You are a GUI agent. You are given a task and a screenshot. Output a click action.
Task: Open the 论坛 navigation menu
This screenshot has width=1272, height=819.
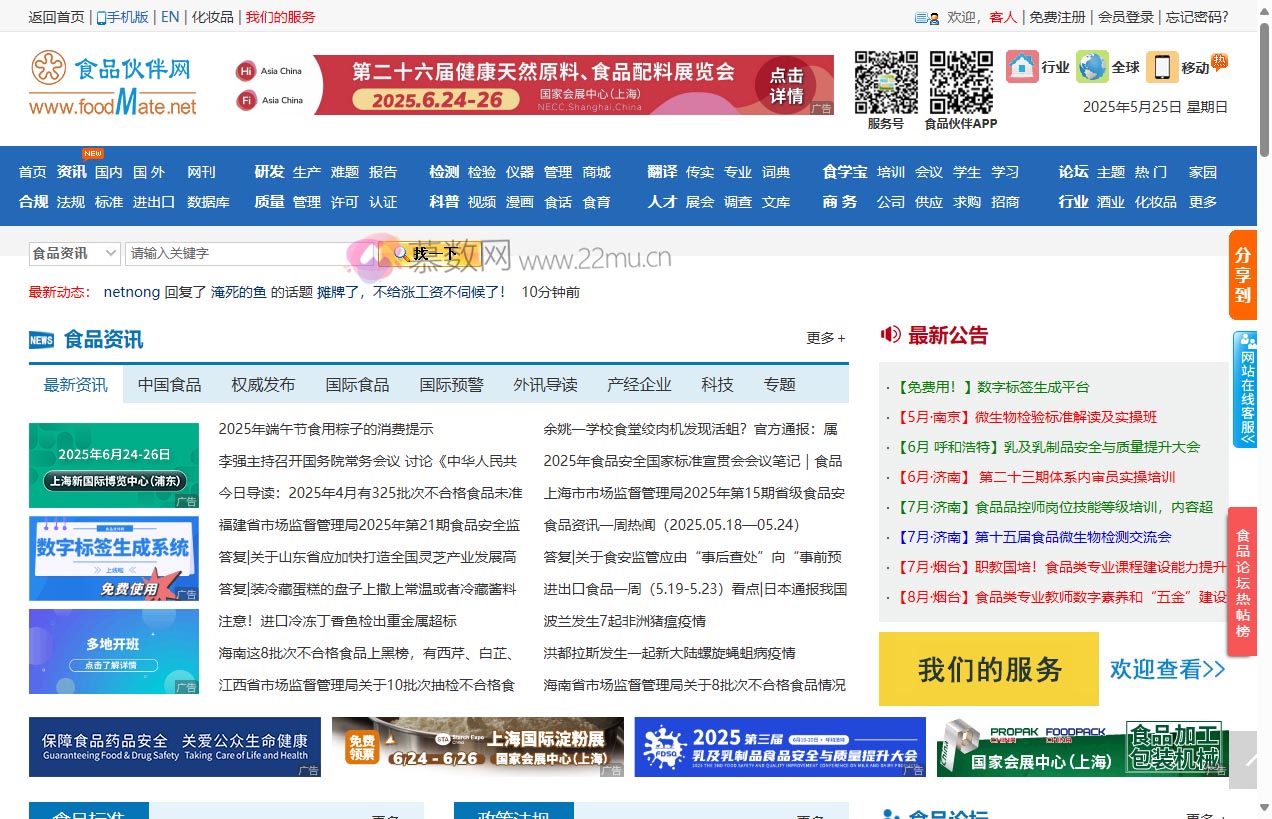[1073, 171]
